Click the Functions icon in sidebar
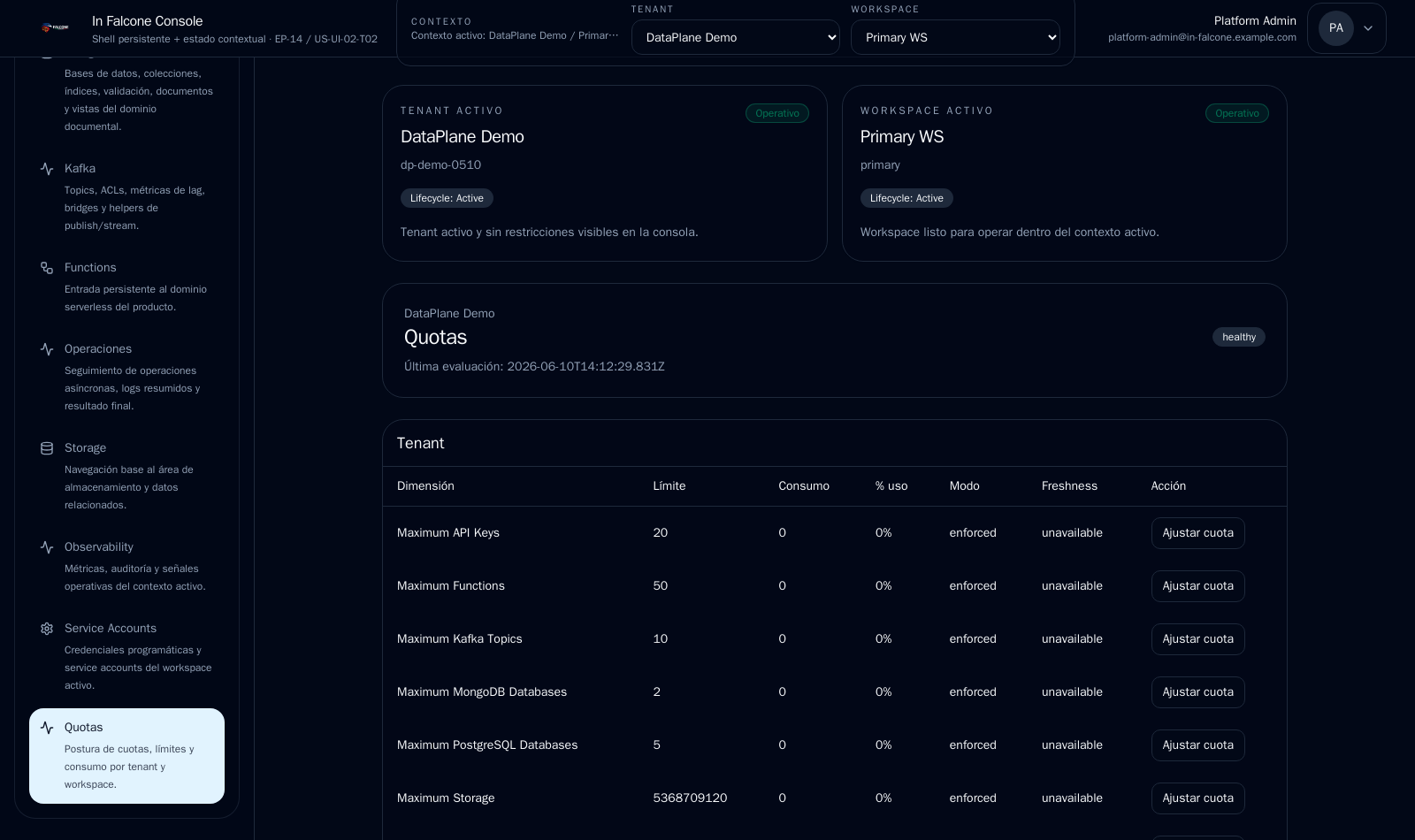Image resolution: width=1415 pixels, height=840 pixels. point(47,268)
